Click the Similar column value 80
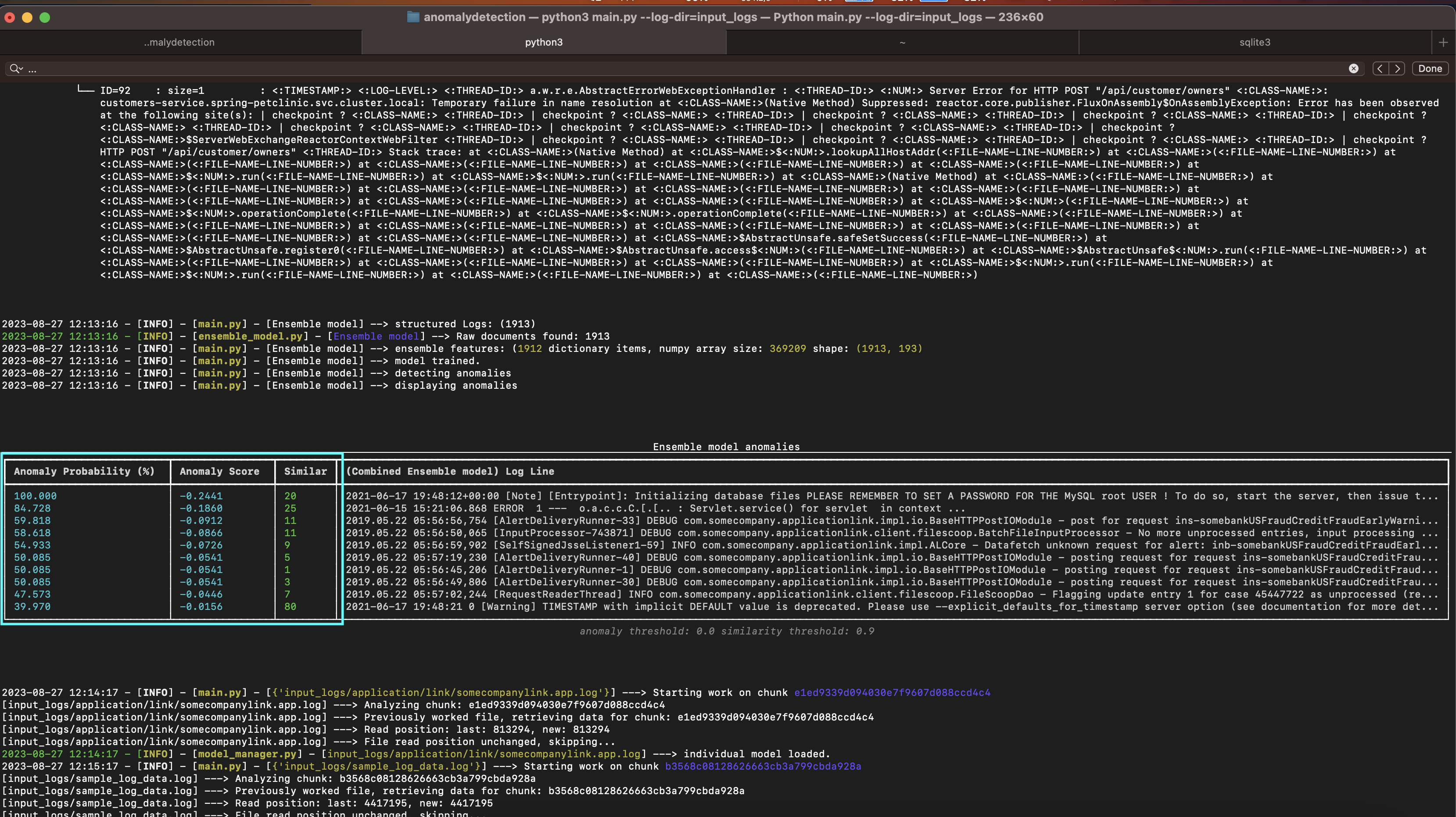 290,607
